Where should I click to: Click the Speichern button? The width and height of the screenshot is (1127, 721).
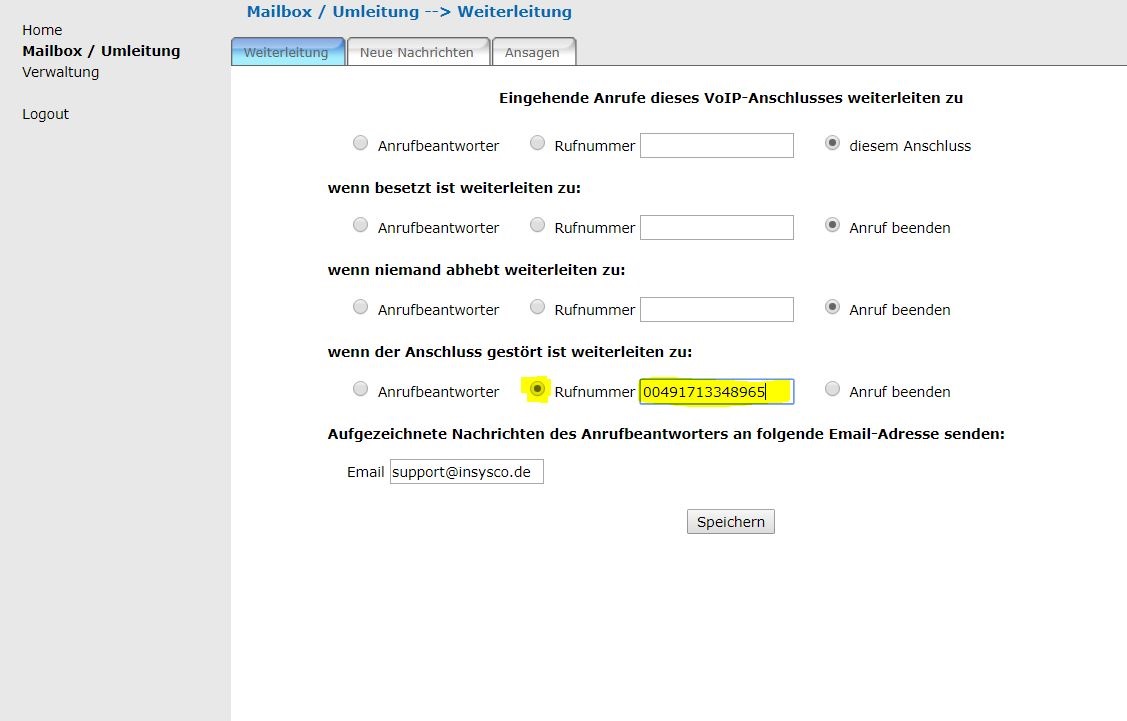[730, 522]
